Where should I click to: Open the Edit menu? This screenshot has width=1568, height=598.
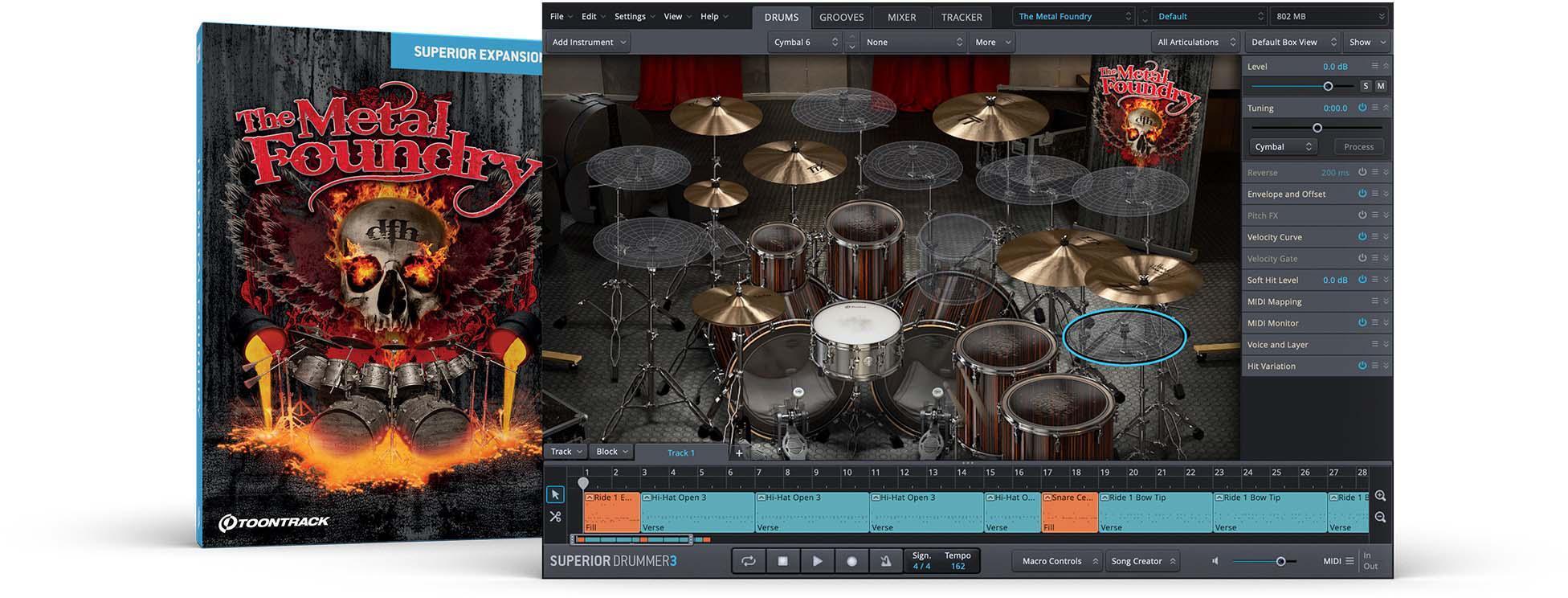(x=593, y=16)
